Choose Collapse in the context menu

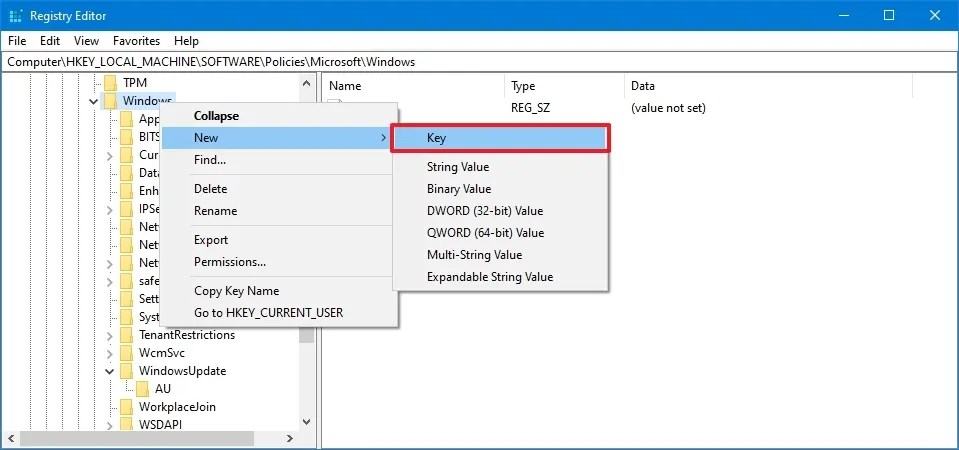[280, 116]
